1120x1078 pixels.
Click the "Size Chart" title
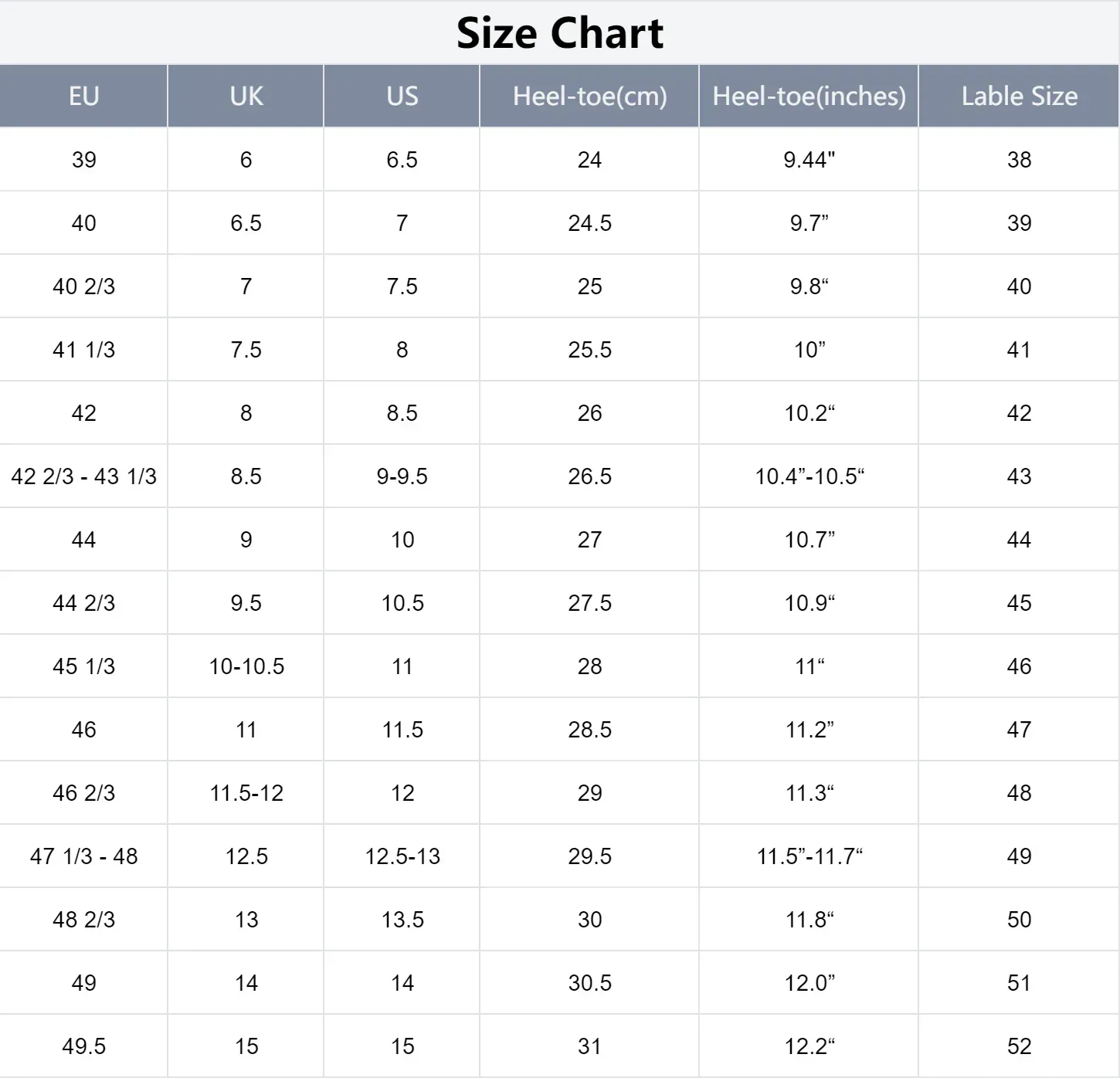click(560, 33)
